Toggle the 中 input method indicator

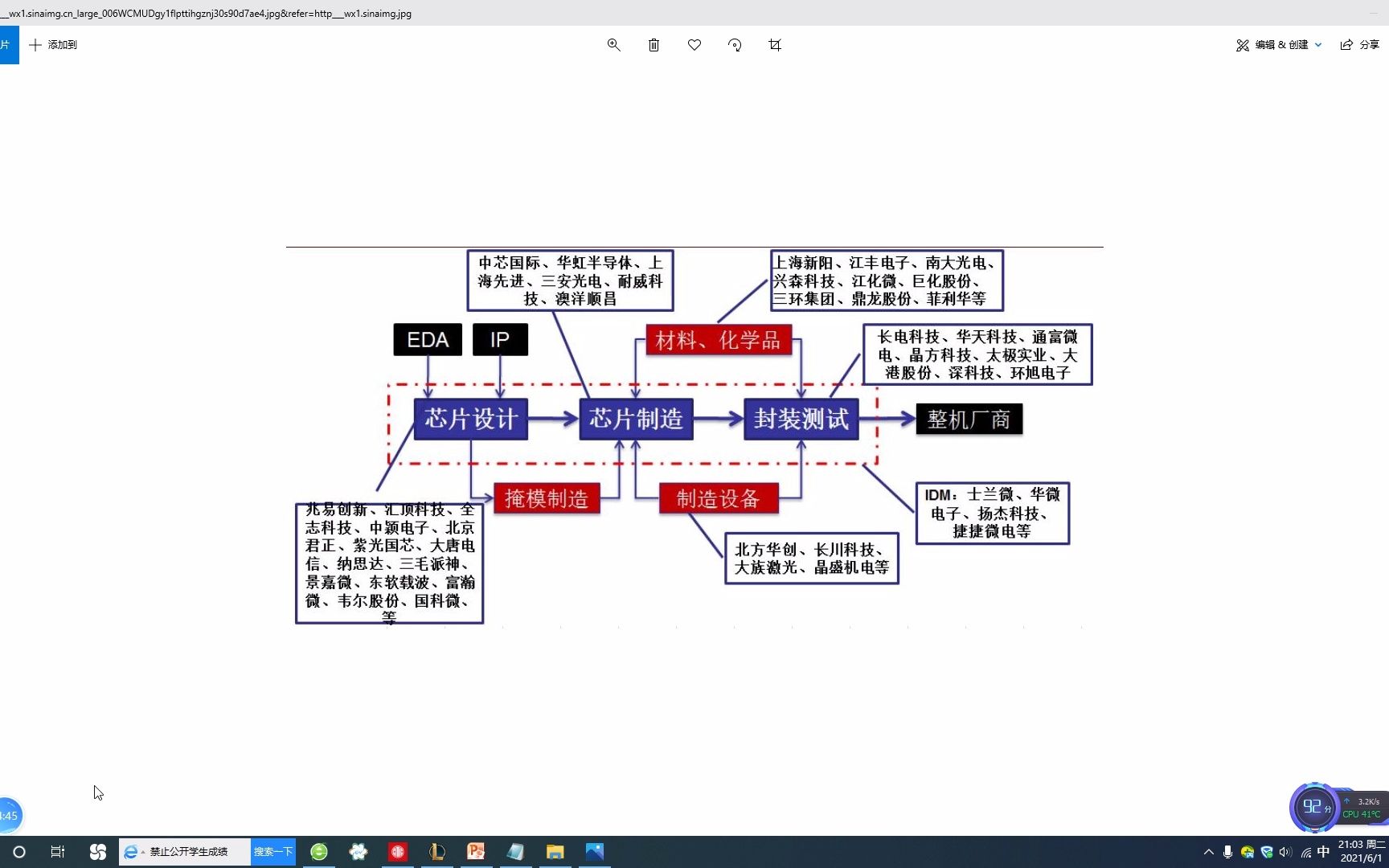pyautogui.click(x=1323, y=852)
